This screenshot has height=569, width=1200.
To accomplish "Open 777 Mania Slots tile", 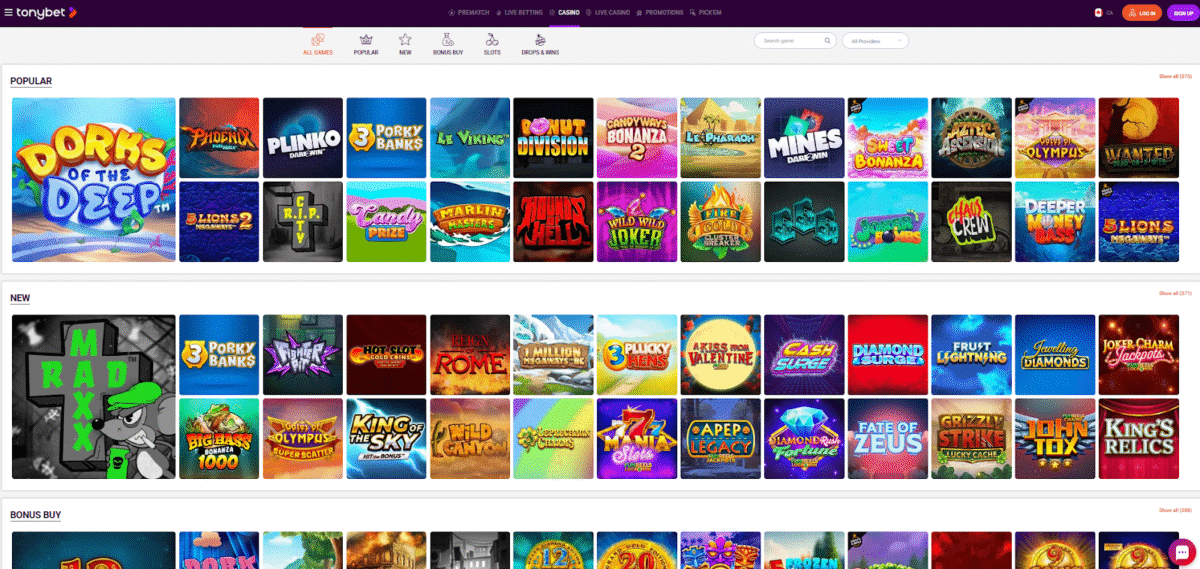I will tap(637, 439).
